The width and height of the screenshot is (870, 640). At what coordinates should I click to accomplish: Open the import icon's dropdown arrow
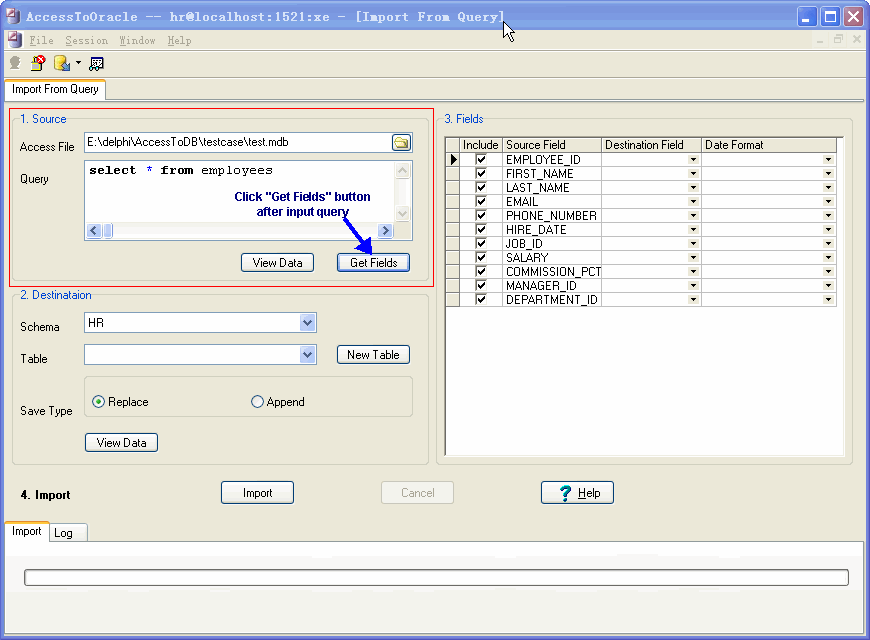[78, 63]
